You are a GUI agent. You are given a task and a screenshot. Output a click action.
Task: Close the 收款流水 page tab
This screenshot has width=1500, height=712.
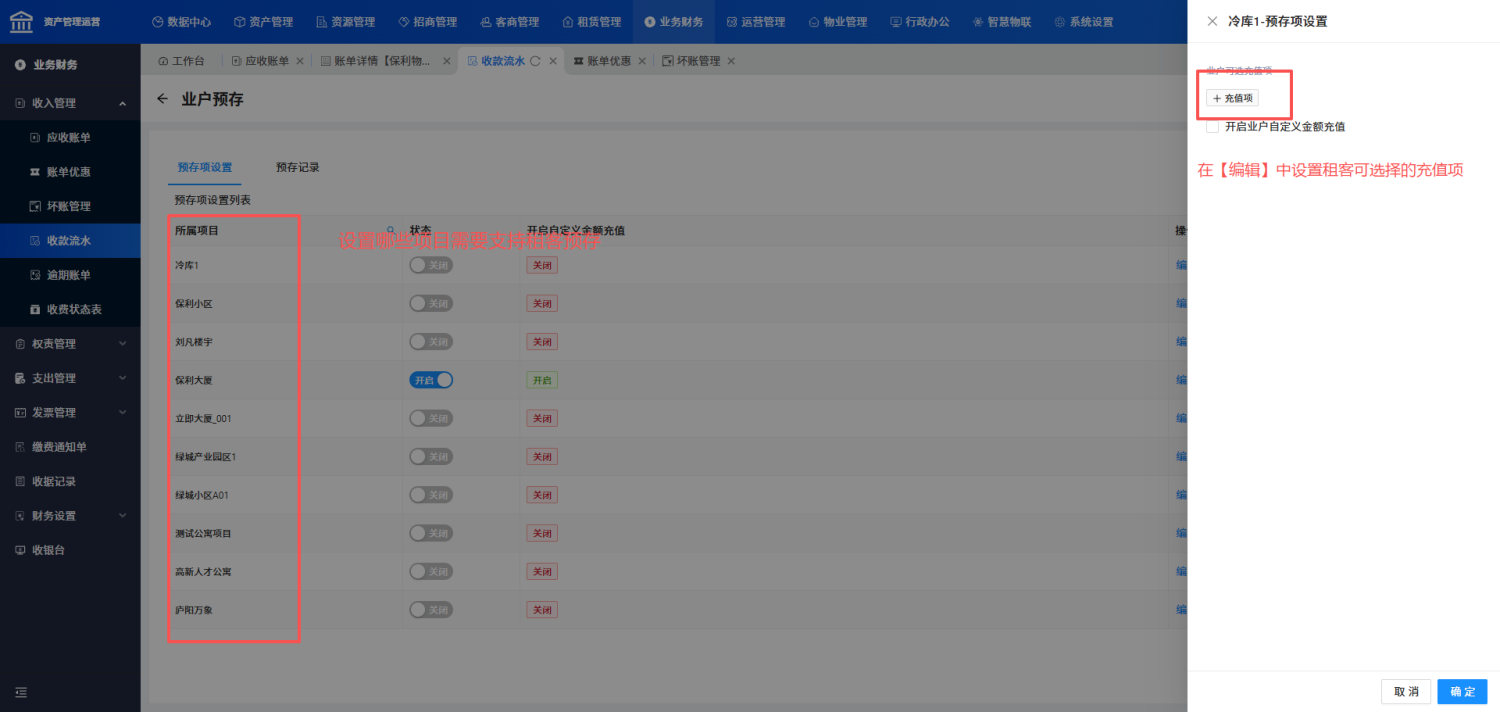tap(551, 61)
